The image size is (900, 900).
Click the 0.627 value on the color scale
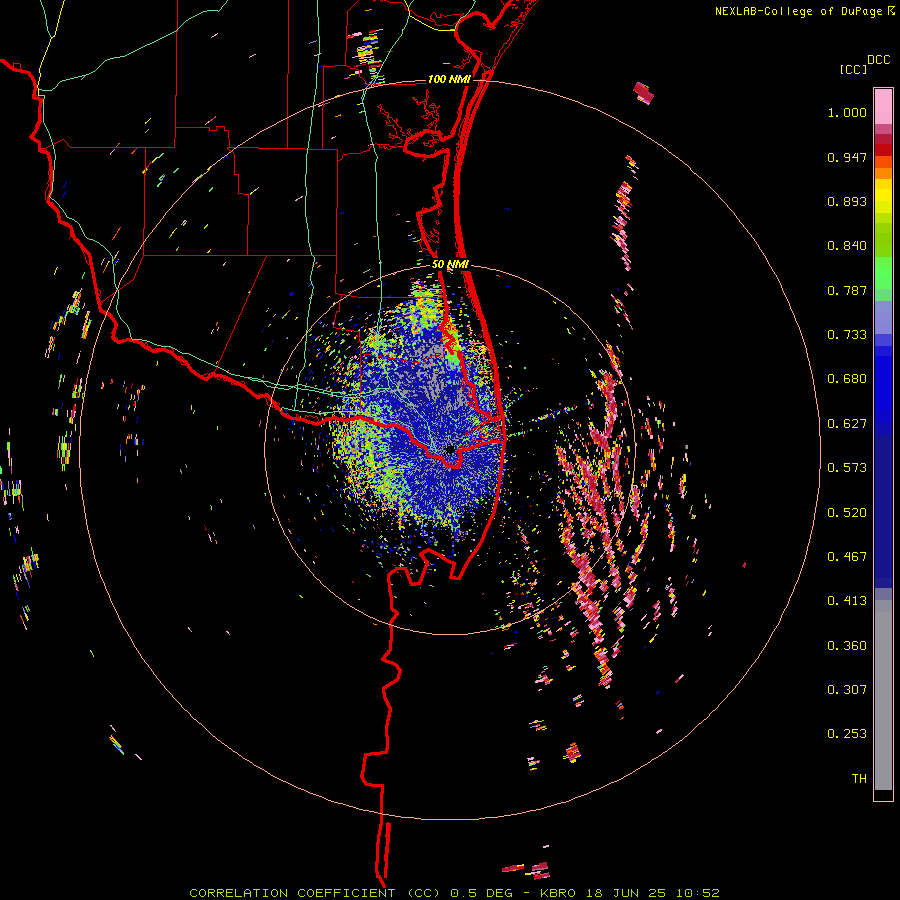(x=847, y=424)
